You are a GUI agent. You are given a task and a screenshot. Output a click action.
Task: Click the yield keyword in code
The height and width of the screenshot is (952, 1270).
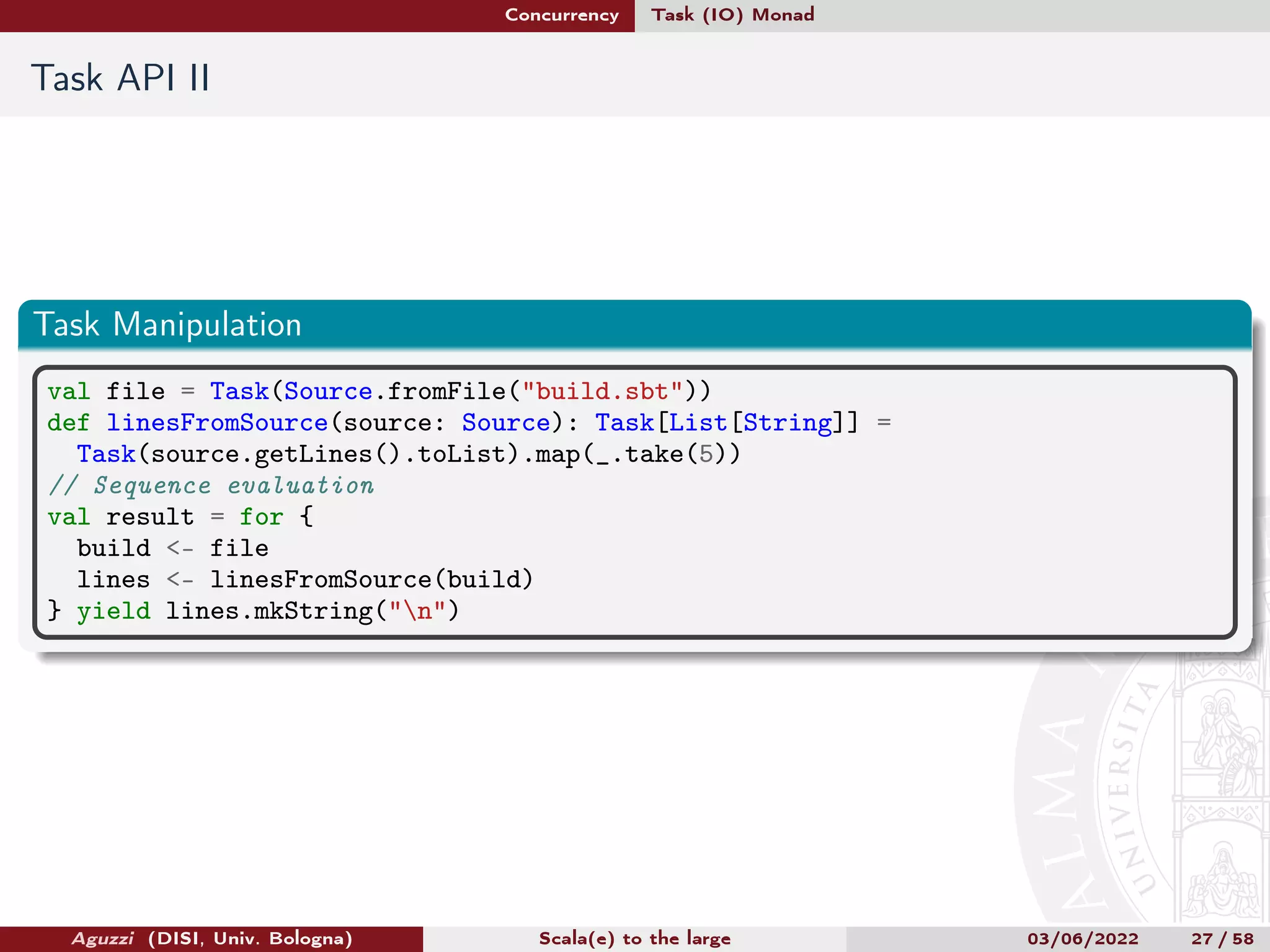pos(113,612)
